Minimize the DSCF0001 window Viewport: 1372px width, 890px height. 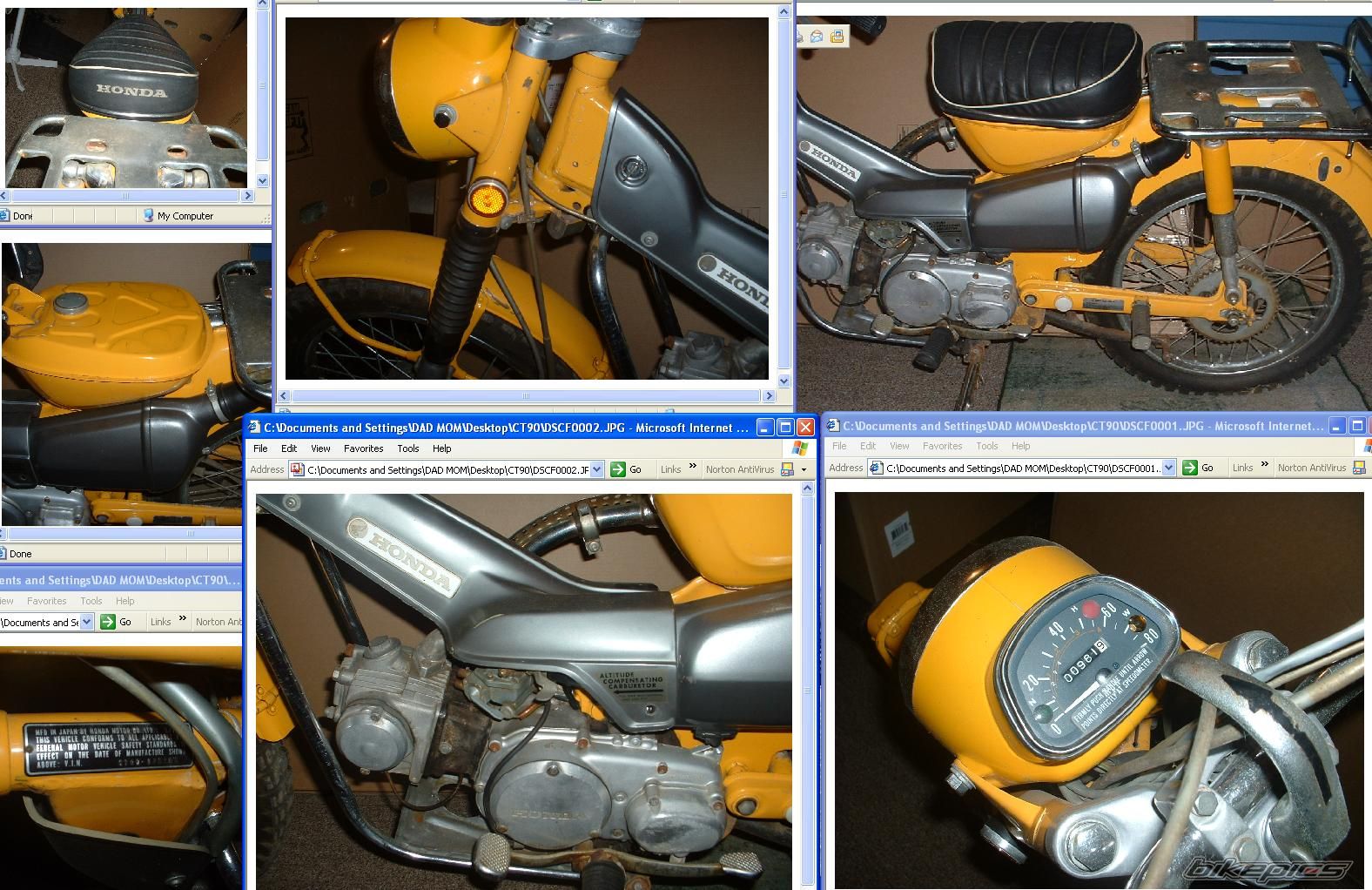(x=1338, y=425)
